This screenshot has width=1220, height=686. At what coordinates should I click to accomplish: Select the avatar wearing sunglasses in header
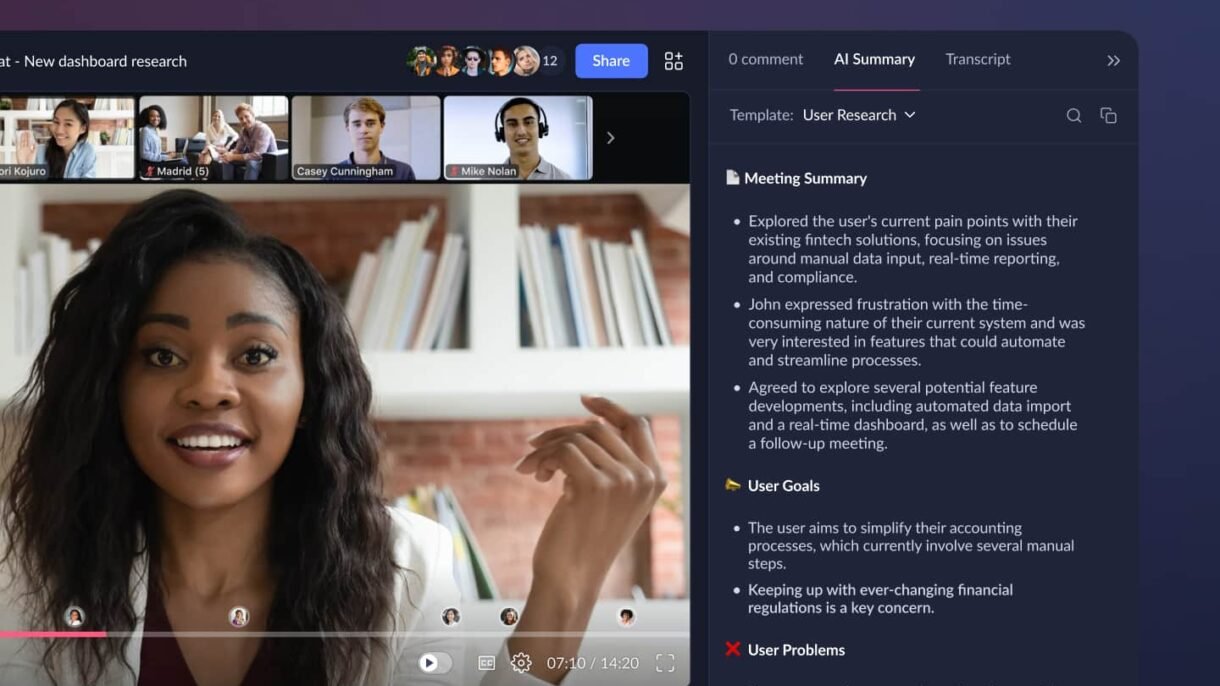tap(473, 61)
